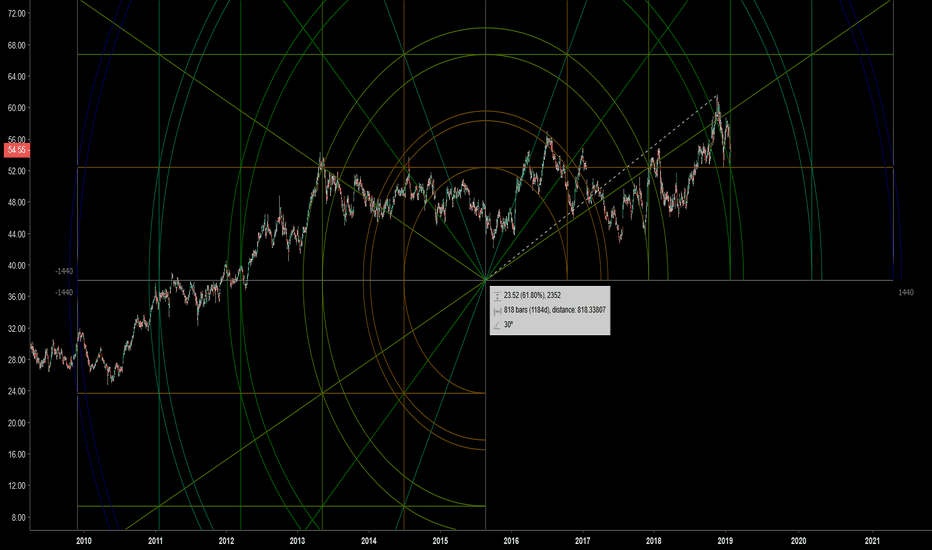Image resolution: width=932 pixels, height=550 pixels.
Task: Click the 2014 label on time axis
Action: pyautogui.click(x=369, y=541)
